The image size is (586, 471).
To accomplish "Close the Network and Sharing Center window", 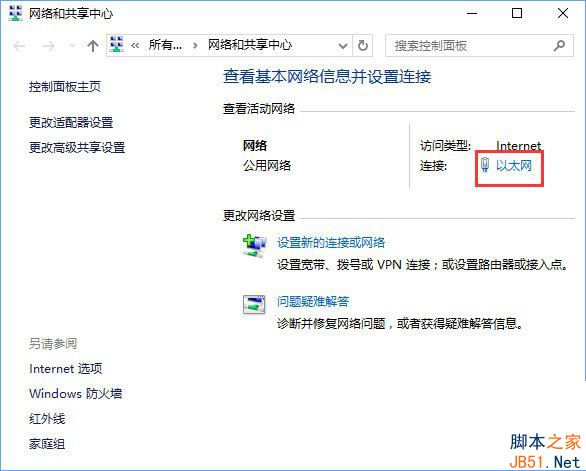I will [x=563, y=13].
